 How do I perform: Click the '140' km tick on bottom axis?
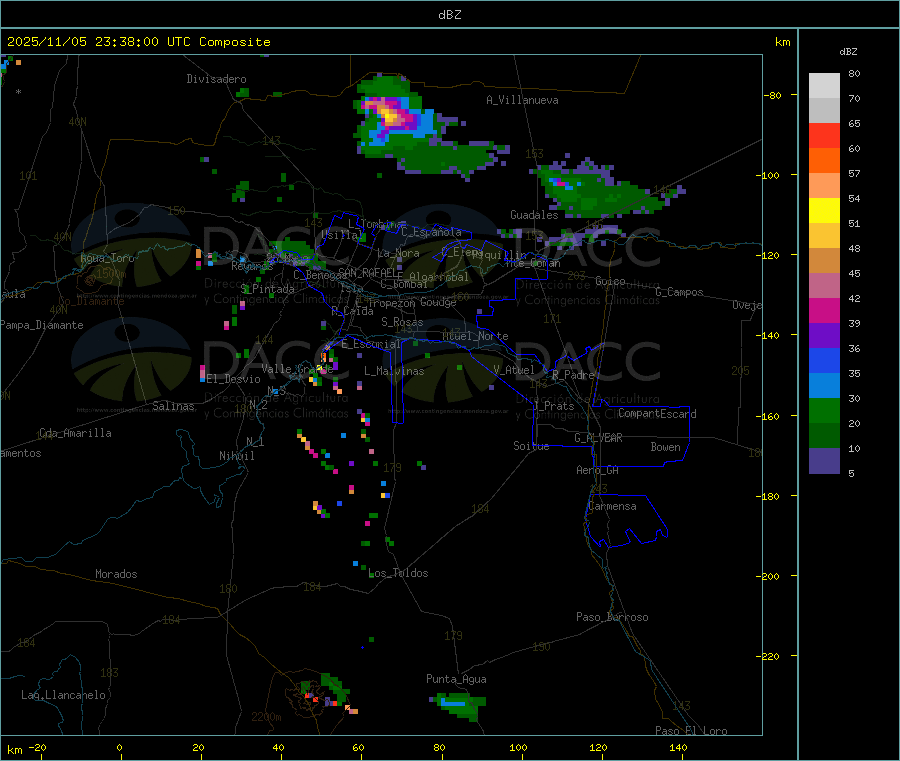pos(678,747)
